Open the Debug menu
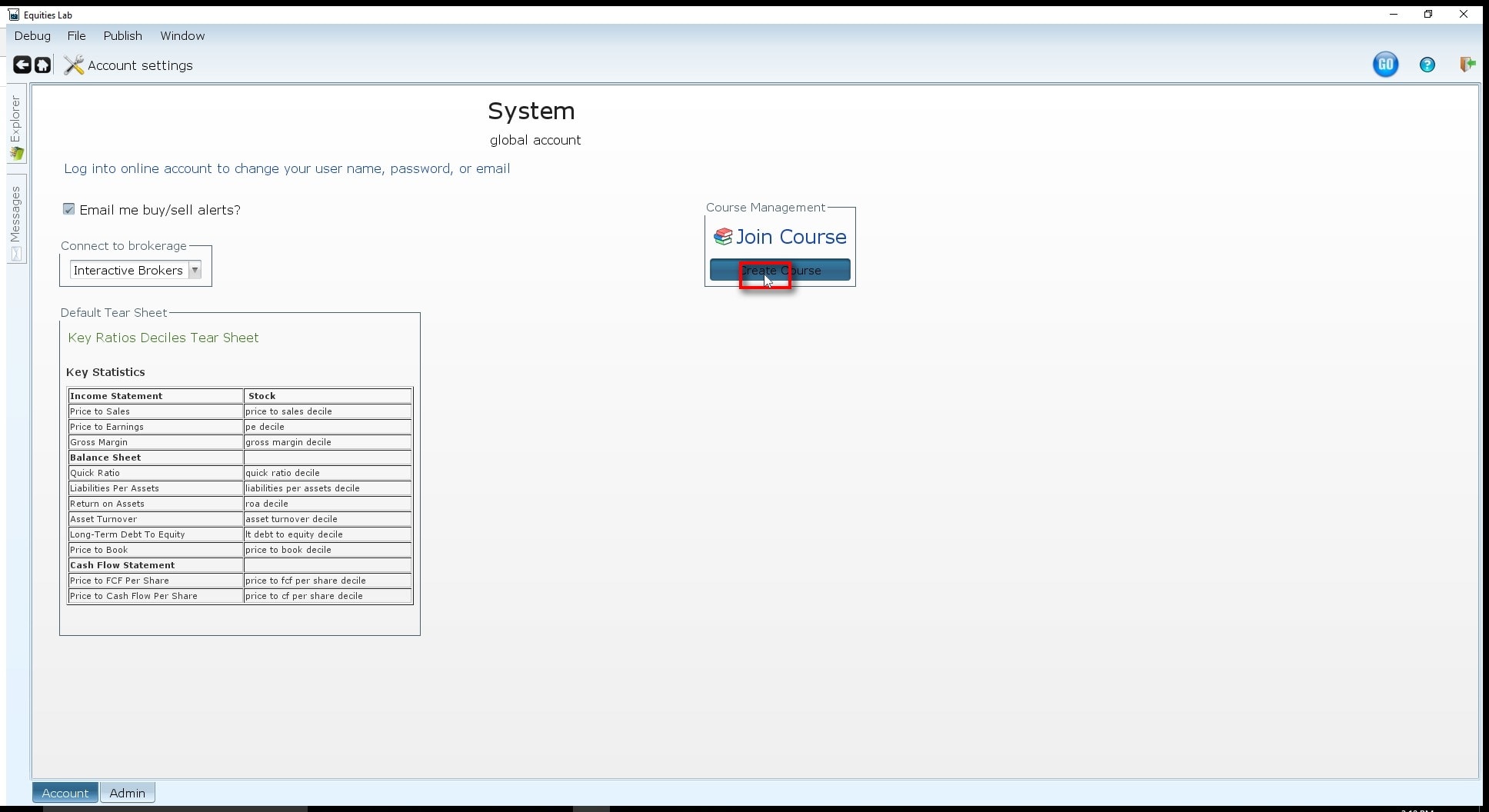Image resolution: width=1489 pixels, height=812 pixels. 32,36
